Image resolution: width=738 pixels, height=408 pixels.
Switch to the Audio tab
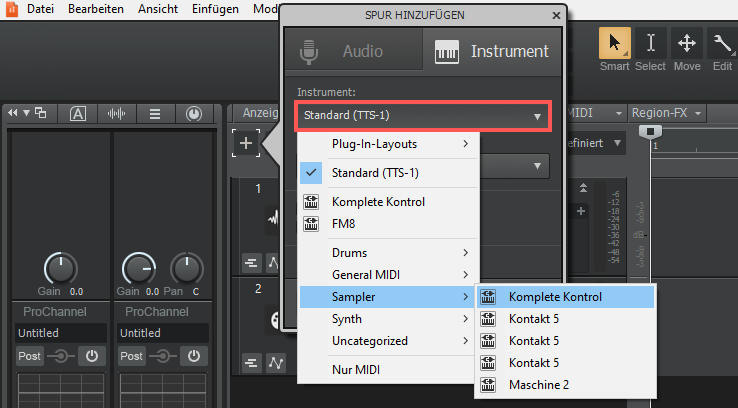pyautogui.click(x=354, y=51)
